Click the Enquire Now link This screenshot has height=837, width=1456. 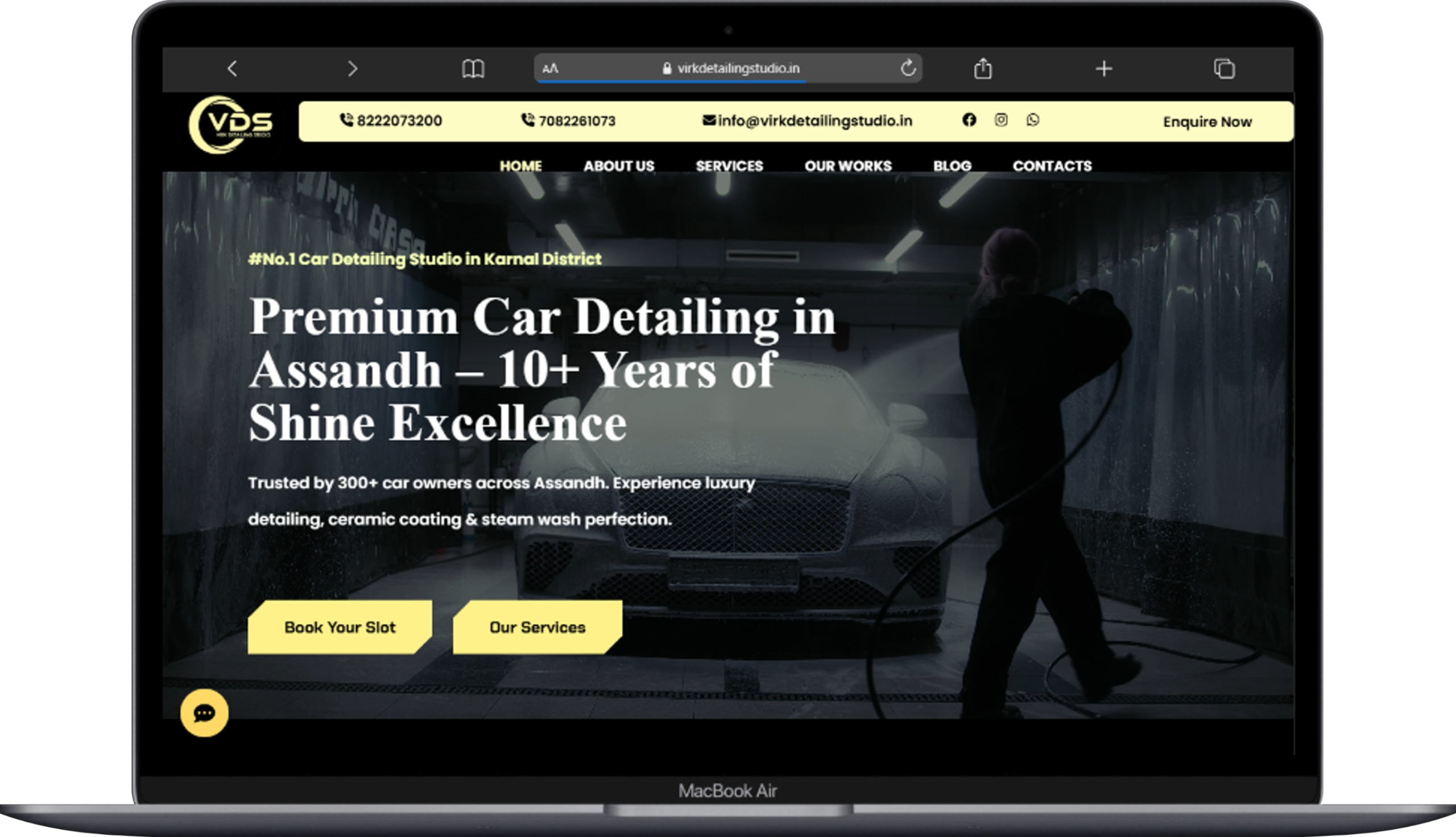point(1207,122)
